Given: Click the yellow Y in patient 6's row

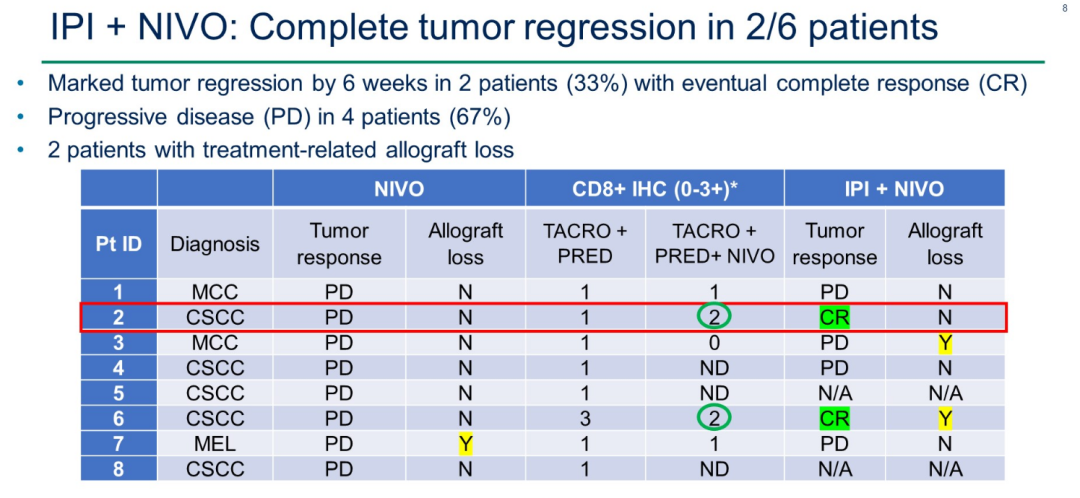Looking at the screenshot, I should tap(945, 418).
